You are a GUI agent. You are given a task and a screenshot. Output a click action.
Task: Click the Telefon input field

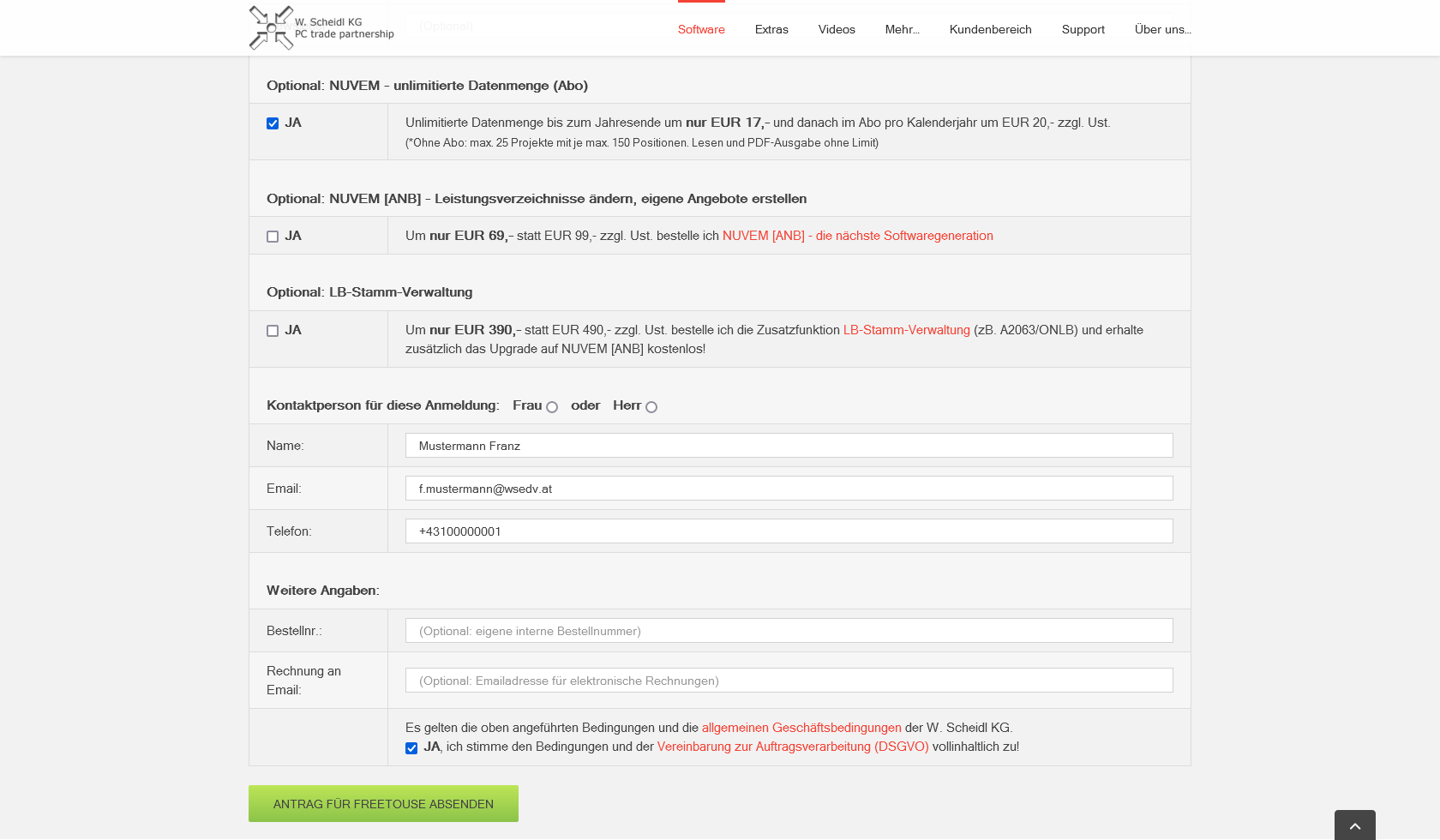tap(789, 531)
